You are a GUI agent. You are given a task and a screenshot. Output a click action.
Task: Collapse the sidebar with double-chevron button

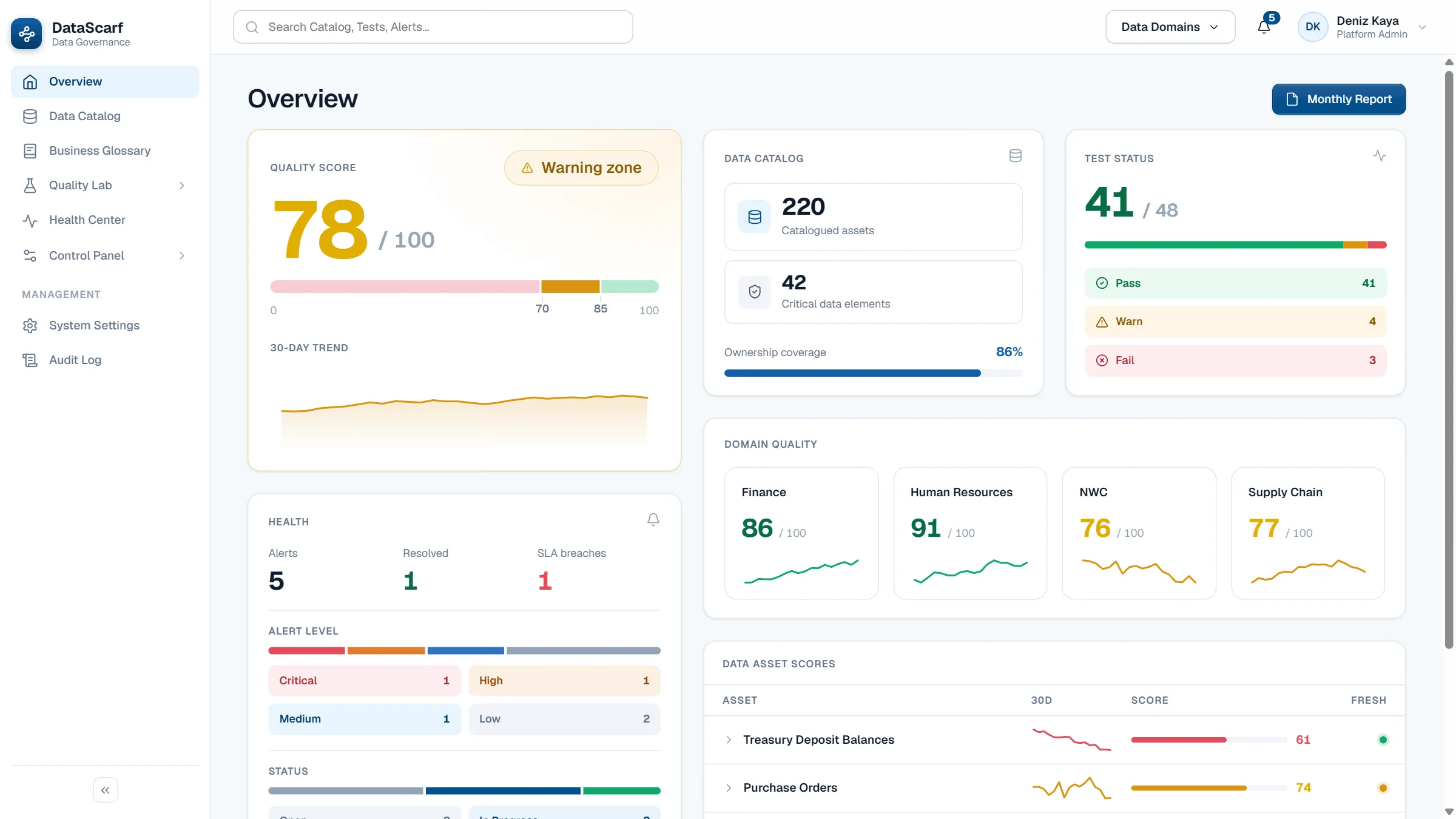pyautogui.click(x=106, y=790)
